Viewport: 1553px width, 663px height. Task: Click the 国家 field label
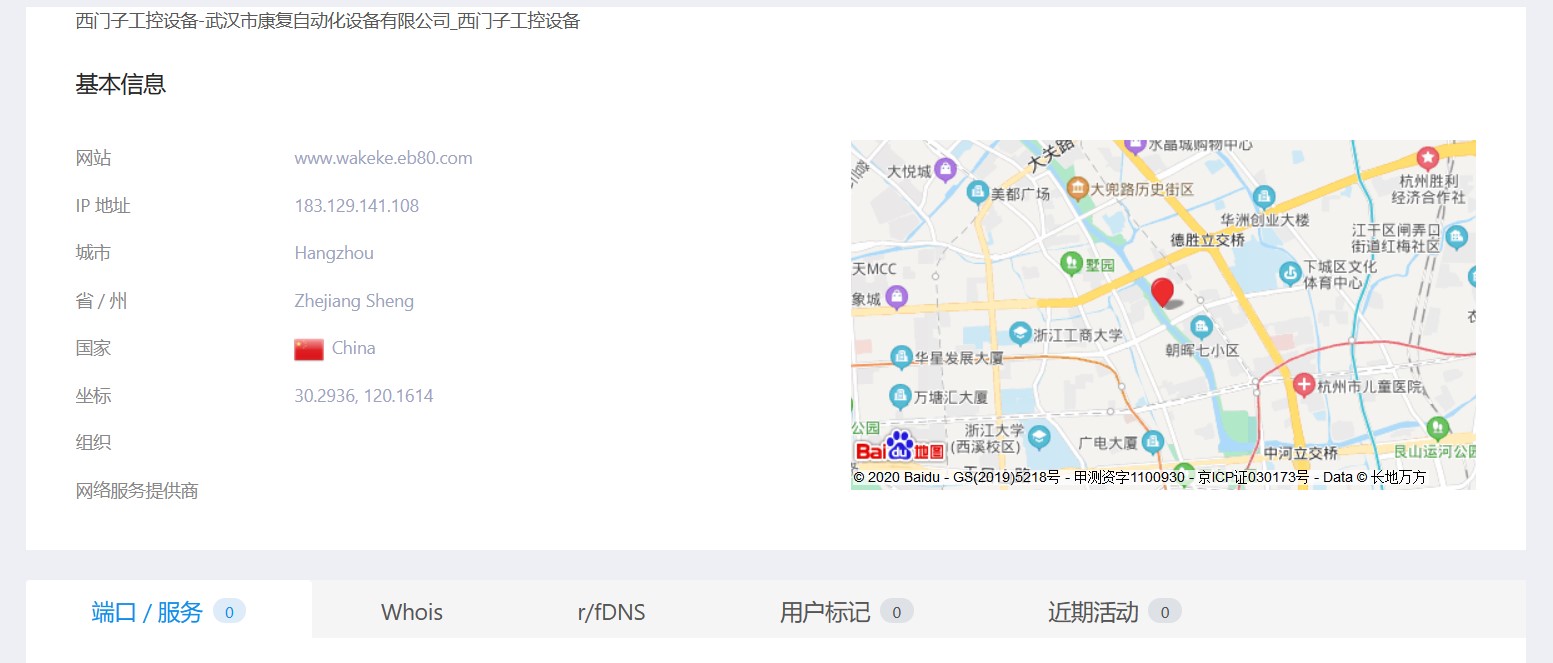[x=94, y=348]
